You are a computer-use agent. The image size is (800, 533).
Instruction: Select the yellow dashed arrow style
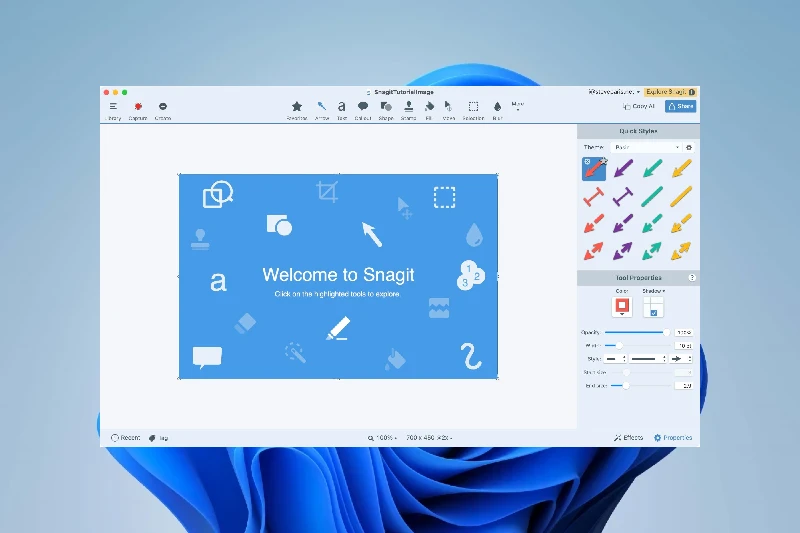coord(682,223)
